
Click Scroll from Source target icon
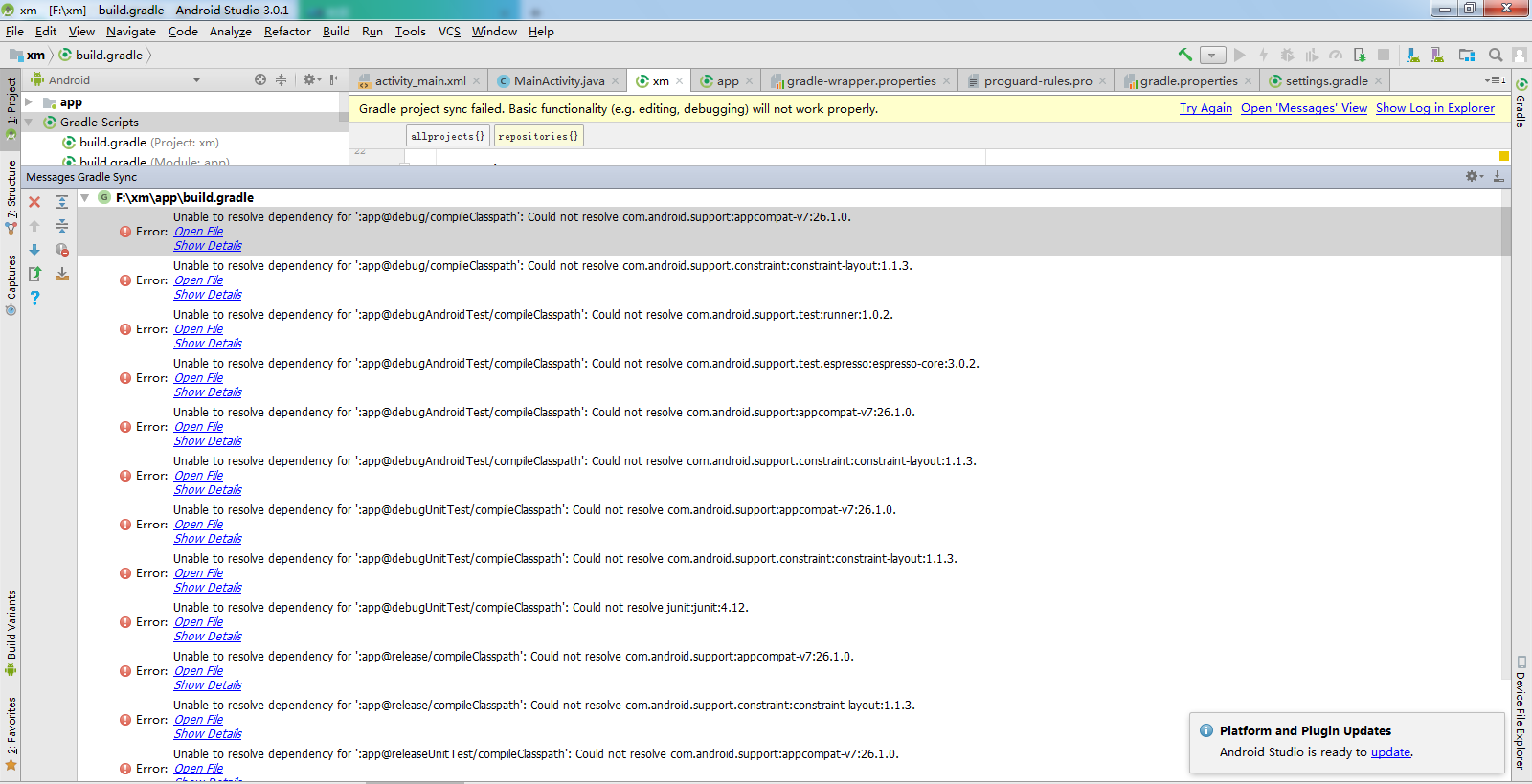click(x=260, y=79)
